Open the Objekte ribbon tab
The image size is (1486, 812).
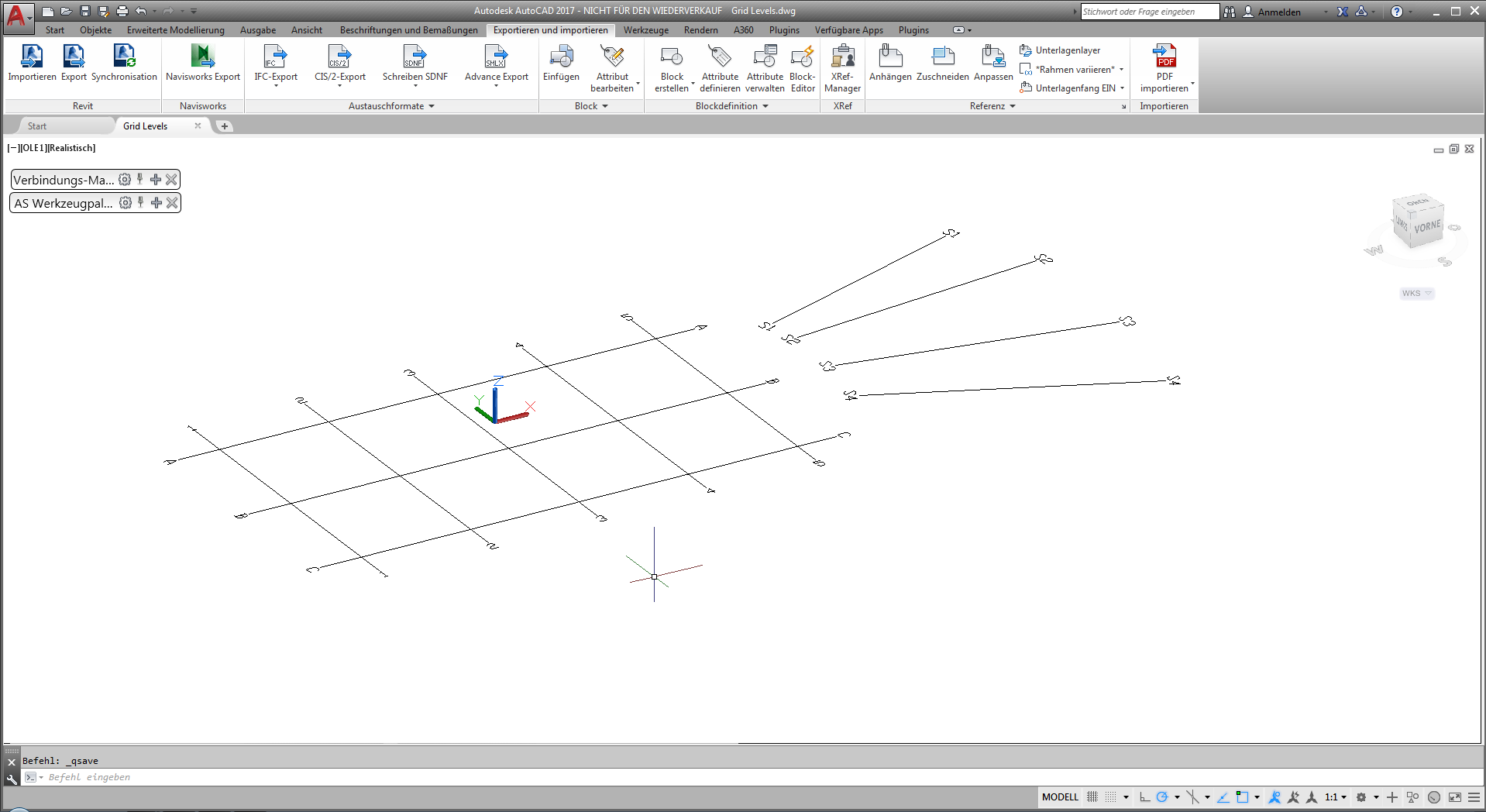tap(95, 30)
